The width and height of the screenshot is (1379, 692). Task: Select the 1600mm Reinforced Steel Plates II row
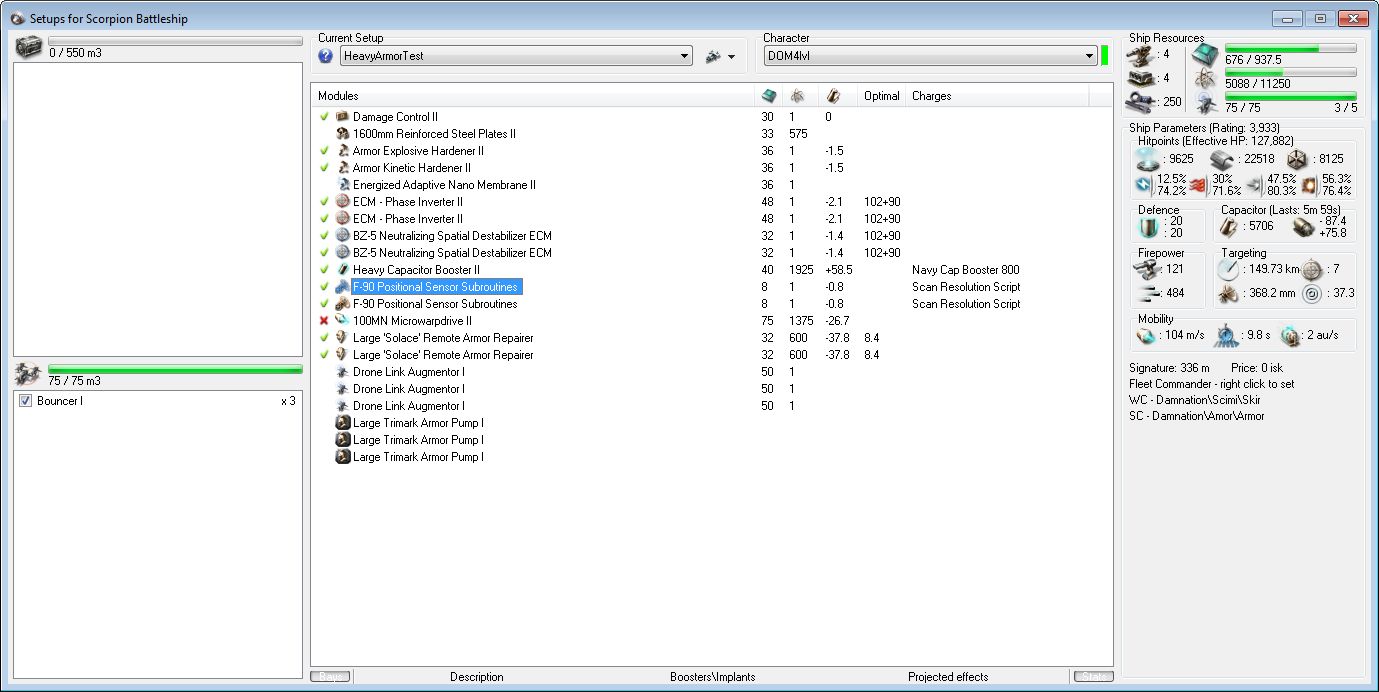tap(434, 134)
